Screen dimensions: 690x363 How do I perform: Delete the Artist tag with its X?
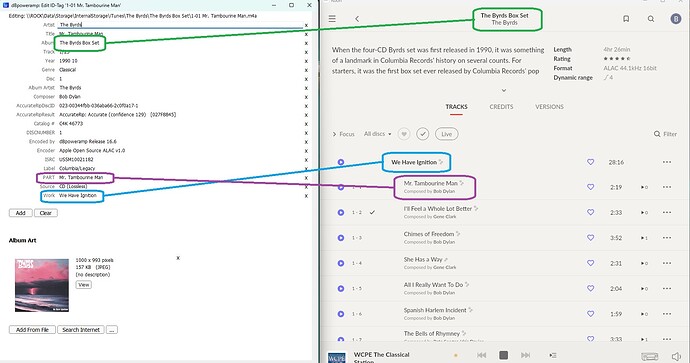306,25
